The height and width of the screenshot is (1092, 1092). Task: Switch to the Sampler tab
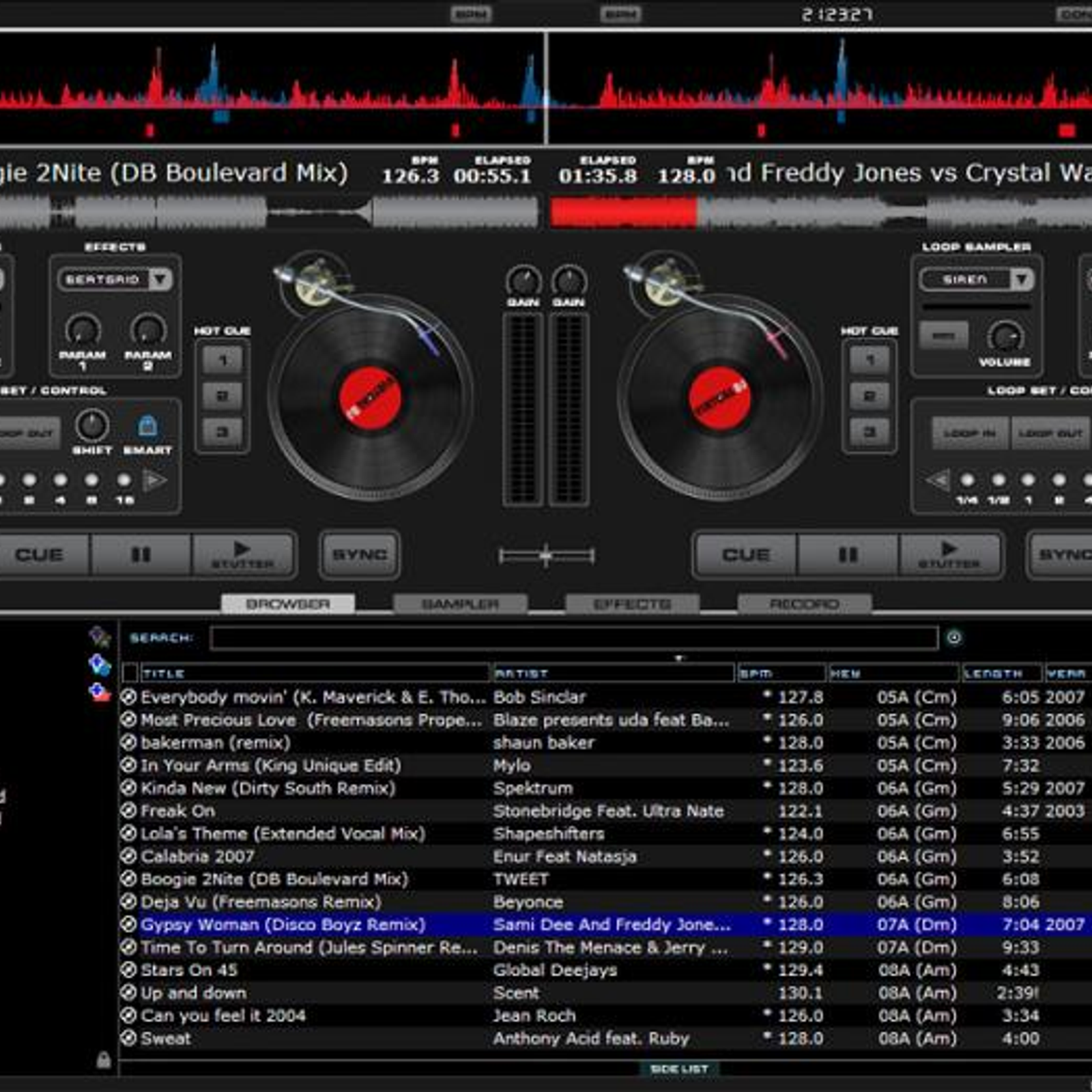460,604
